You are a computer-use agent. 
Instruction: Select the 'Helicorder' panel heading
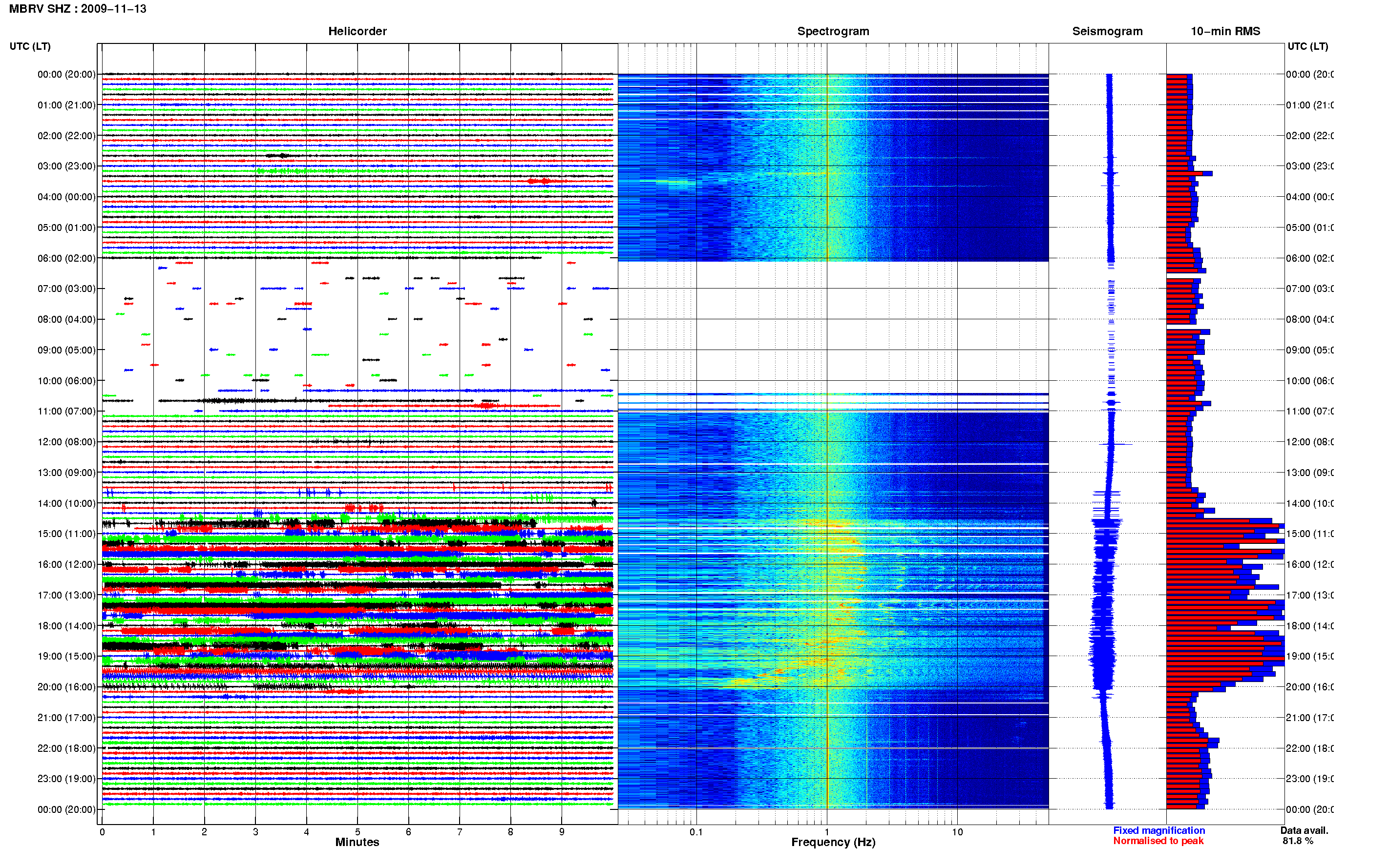(x=357, y=31)
